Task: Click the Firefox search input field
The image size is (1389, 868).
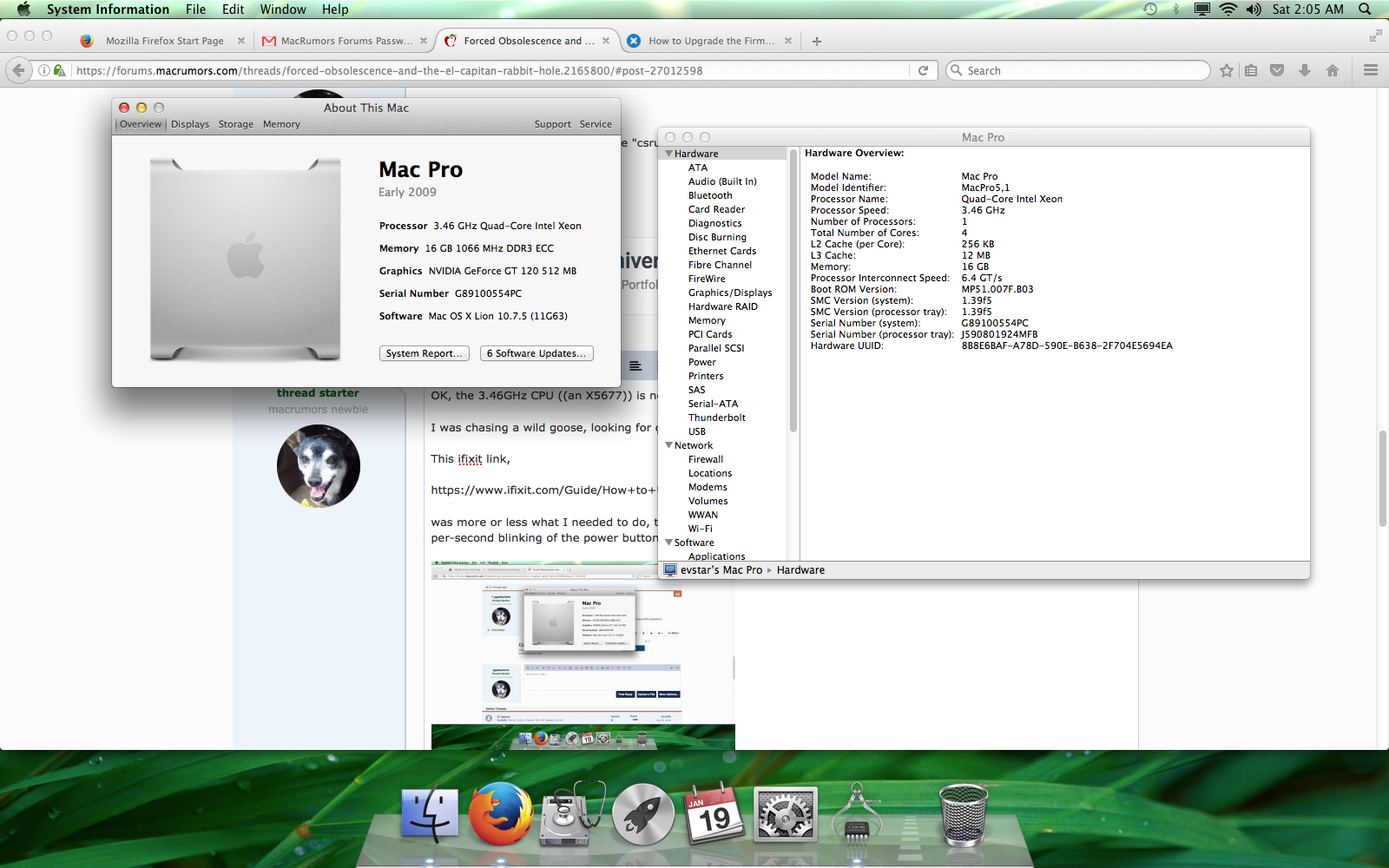Action: coord(1077,70)
